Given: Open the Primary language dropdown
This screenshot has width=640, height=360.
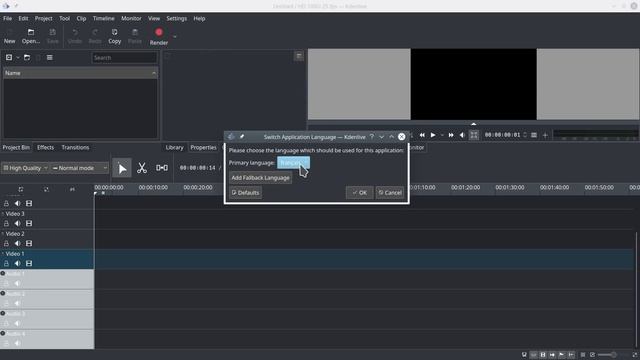Looking at the screenshot, I should (293, 163).
